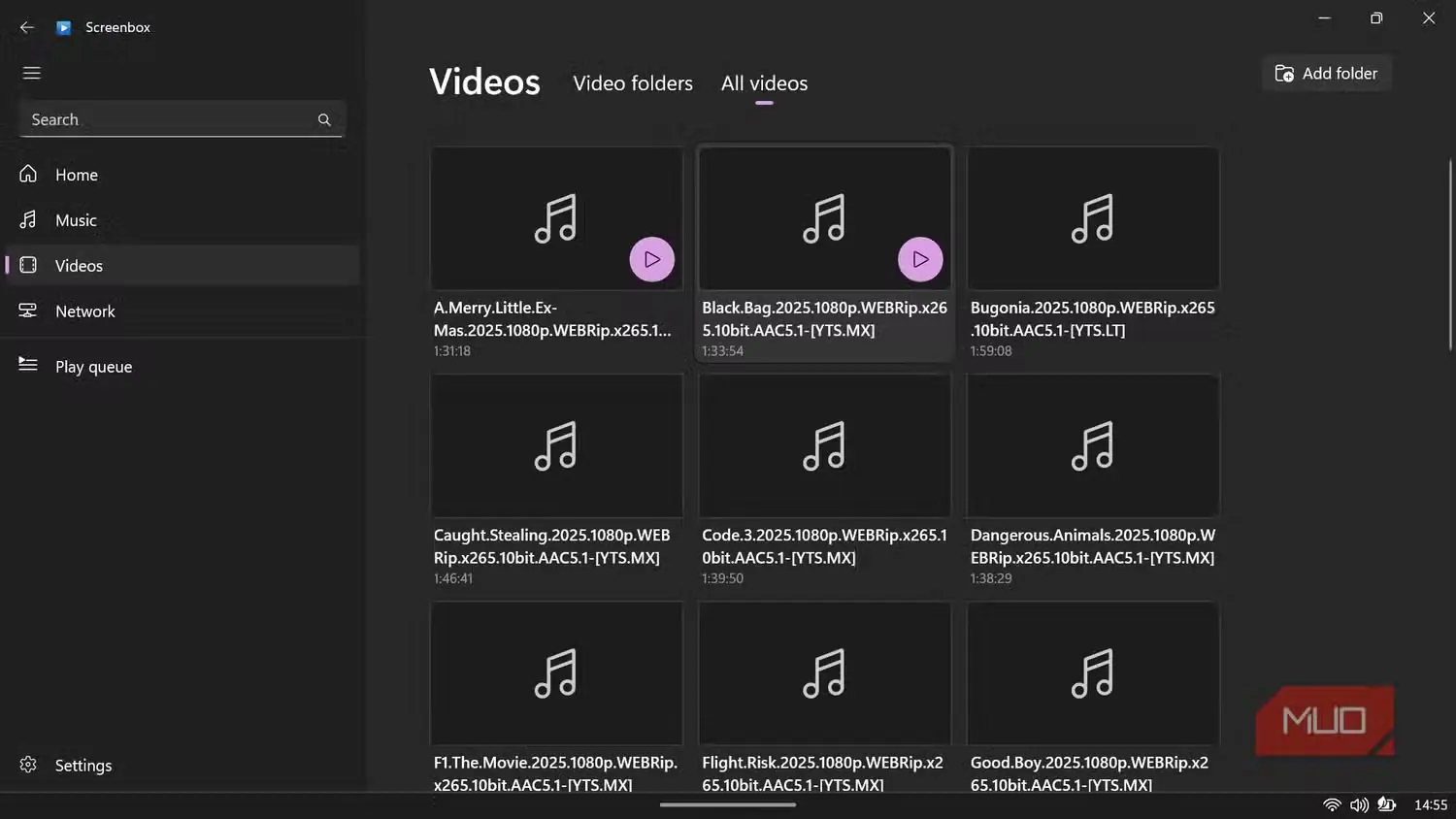Image resolution: width=1456 pixels, height=819 pixels.
Task: Play A.Merry.Little.Ex-Mas via its play button
Action: pyautogui.click(x=652, y=259)
